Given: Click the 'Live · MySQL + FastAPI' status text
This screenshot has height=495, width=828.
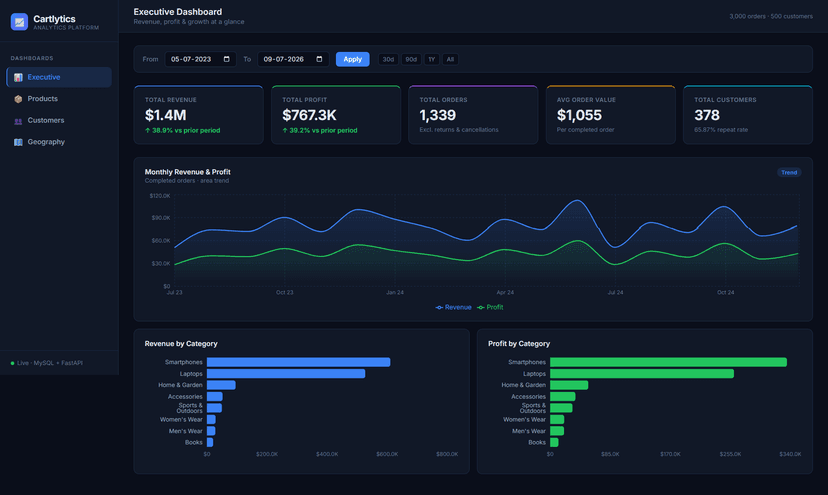Looking at the screenshot, I should [x=50, y=363].
